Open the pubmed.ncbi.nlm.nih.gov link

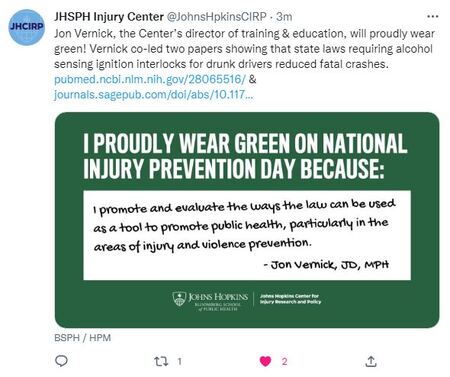(x=150, y=79)
